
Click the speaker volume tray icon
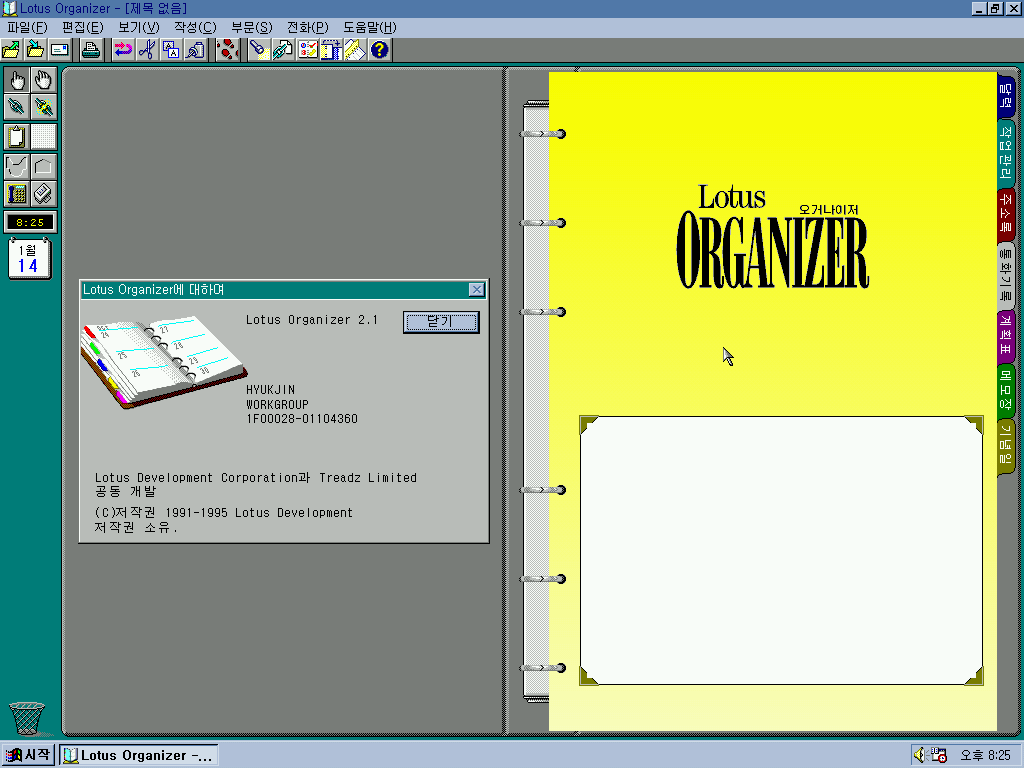pos(920,755)
